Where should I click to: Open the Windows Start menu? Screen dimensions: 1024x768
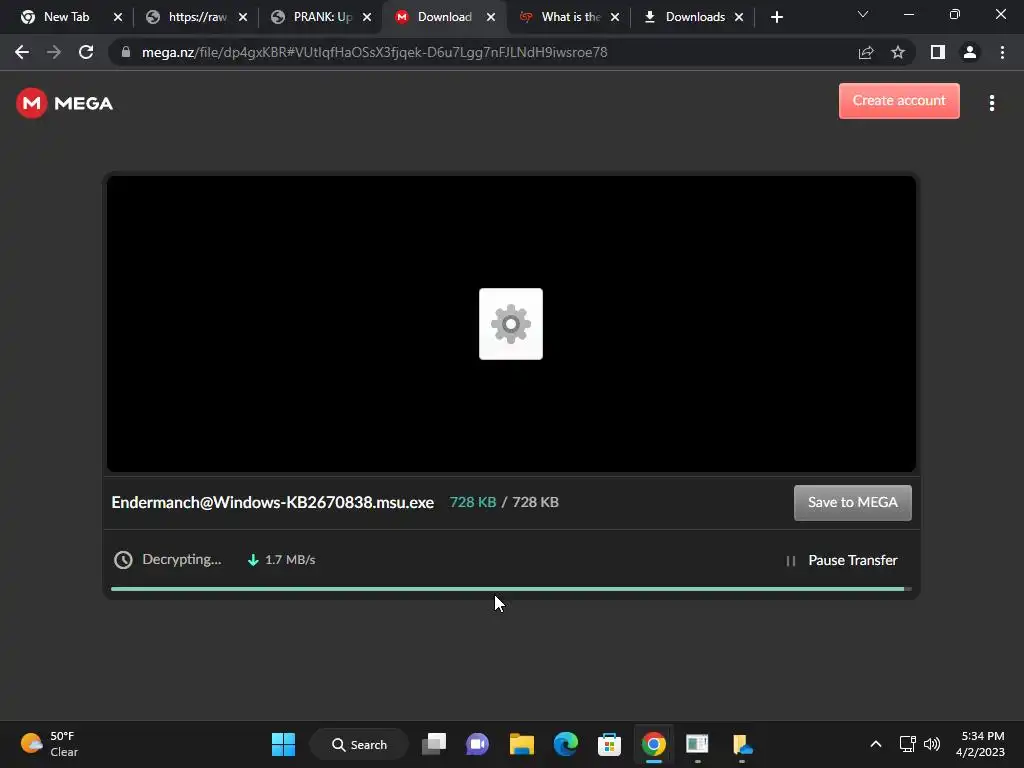(283, 744)
